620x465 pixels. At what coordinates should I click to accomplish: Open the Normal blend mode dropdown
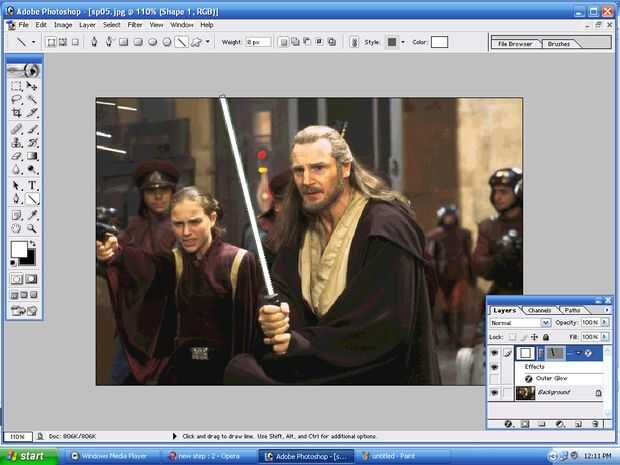[520, 323]
